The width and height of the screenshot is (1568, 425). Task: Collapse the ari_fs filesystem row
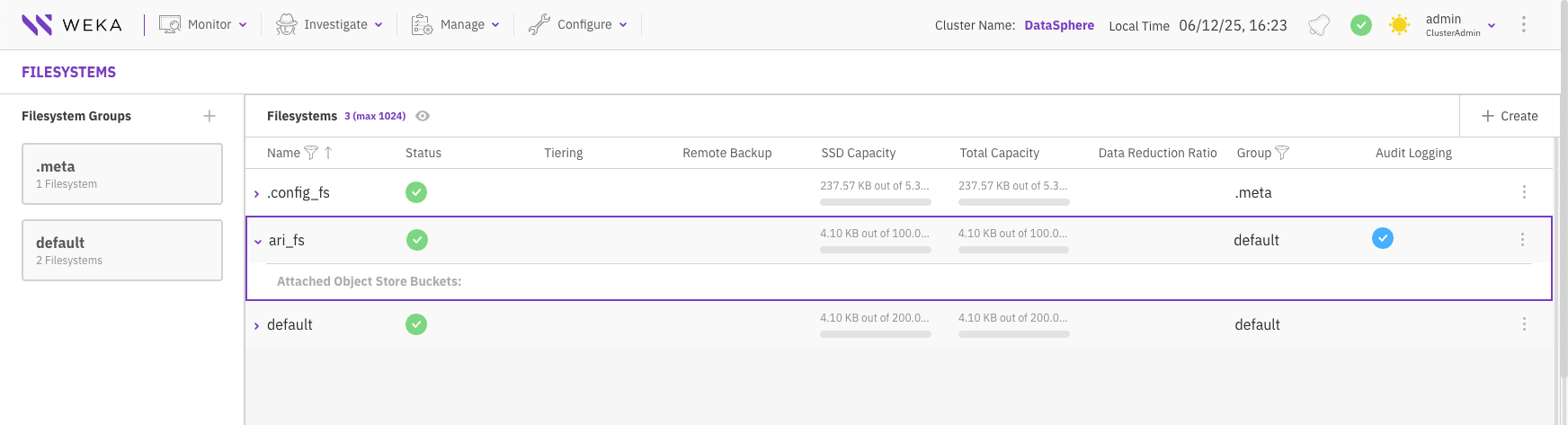[258, 241]
